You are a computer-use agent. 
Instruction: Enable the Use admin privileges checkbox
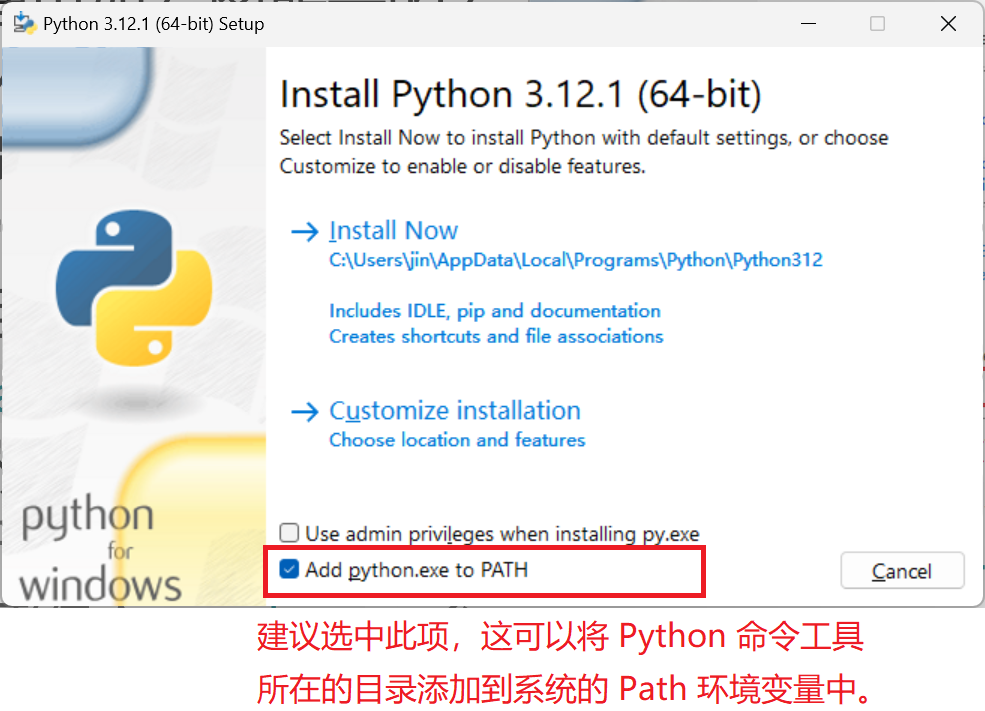point(290,533)
